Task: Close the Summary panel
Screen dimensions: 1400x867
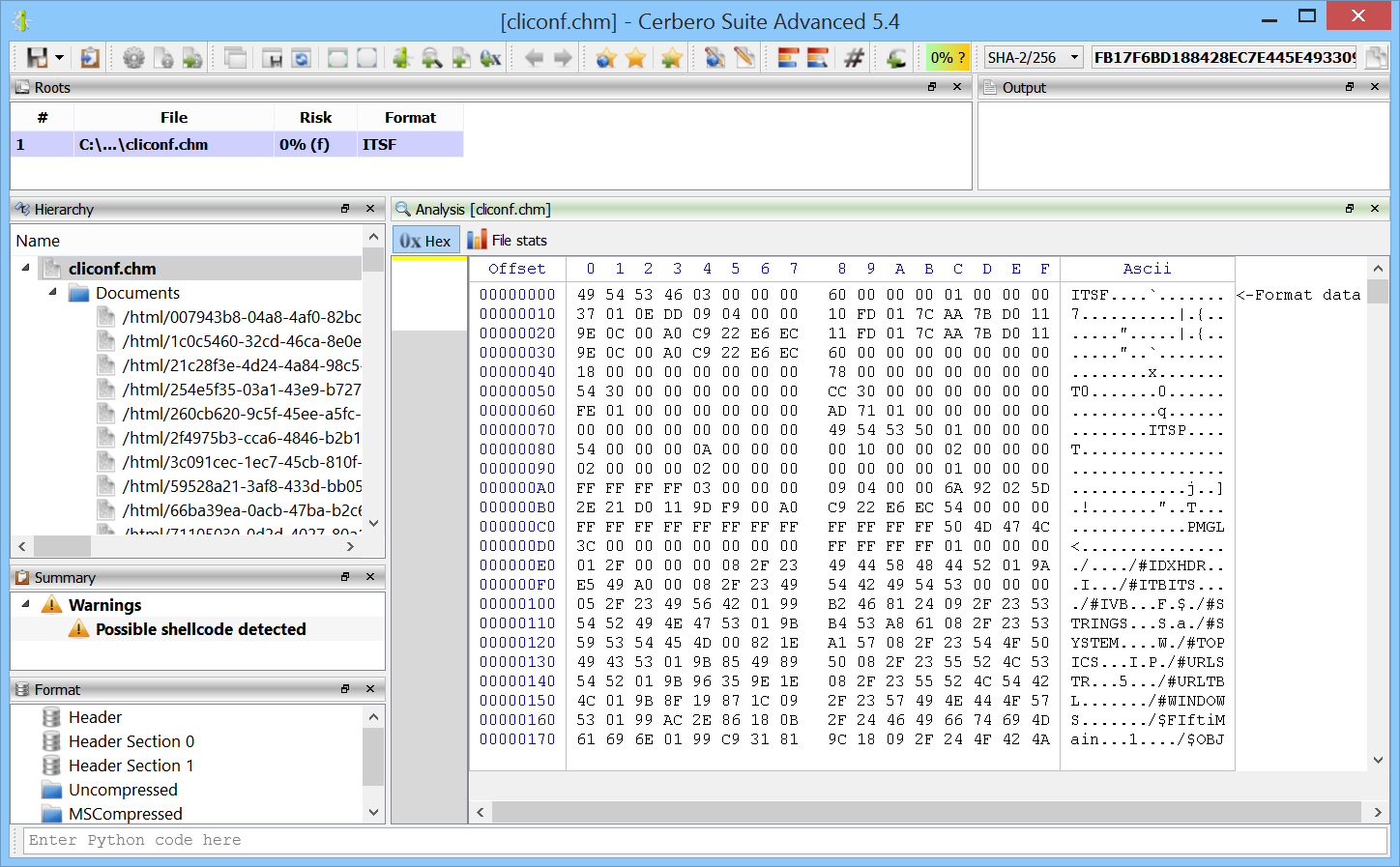Action: 370,577
